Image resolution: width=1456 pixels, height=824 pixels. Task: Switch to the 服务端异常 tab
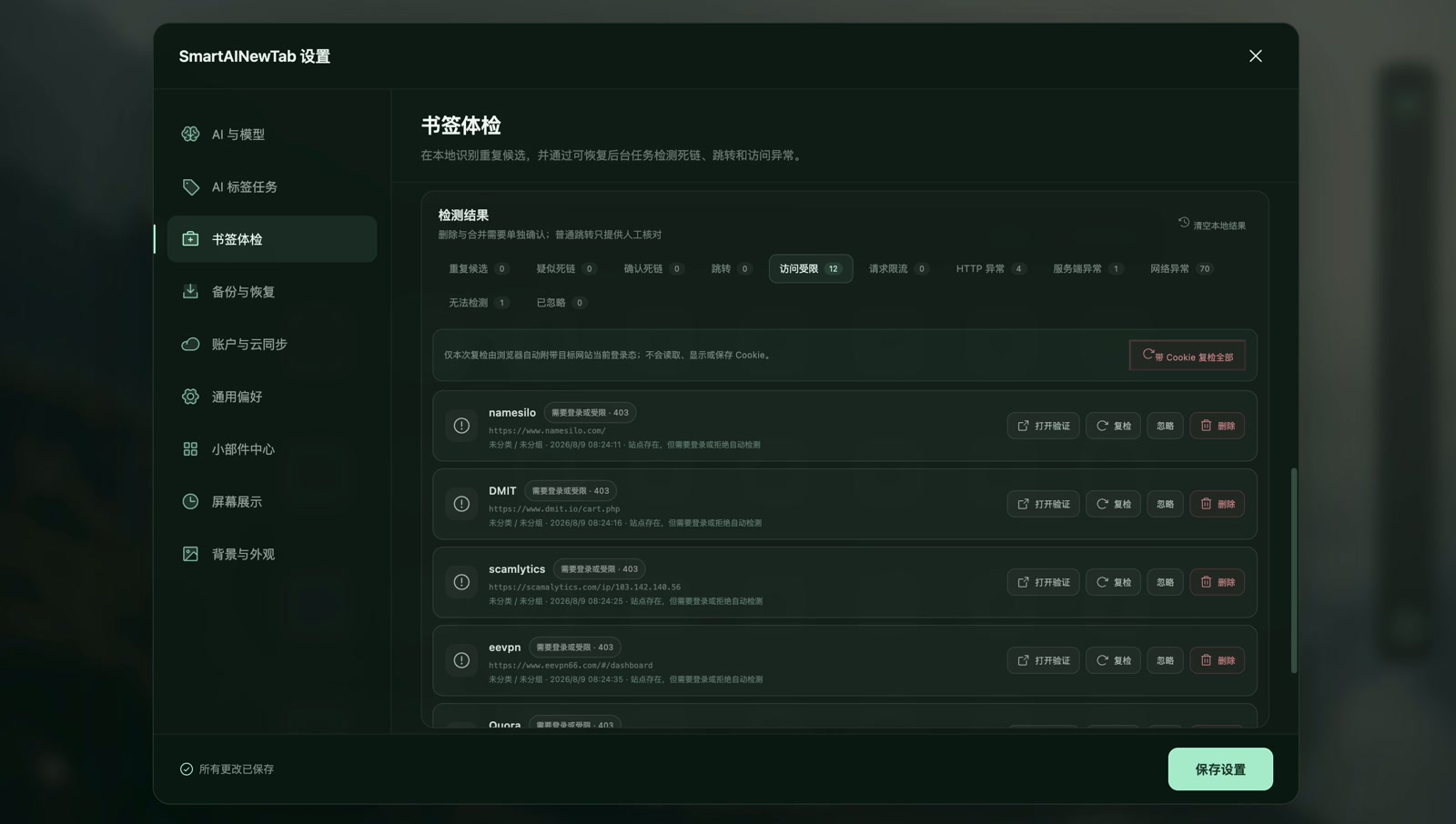1087,269
